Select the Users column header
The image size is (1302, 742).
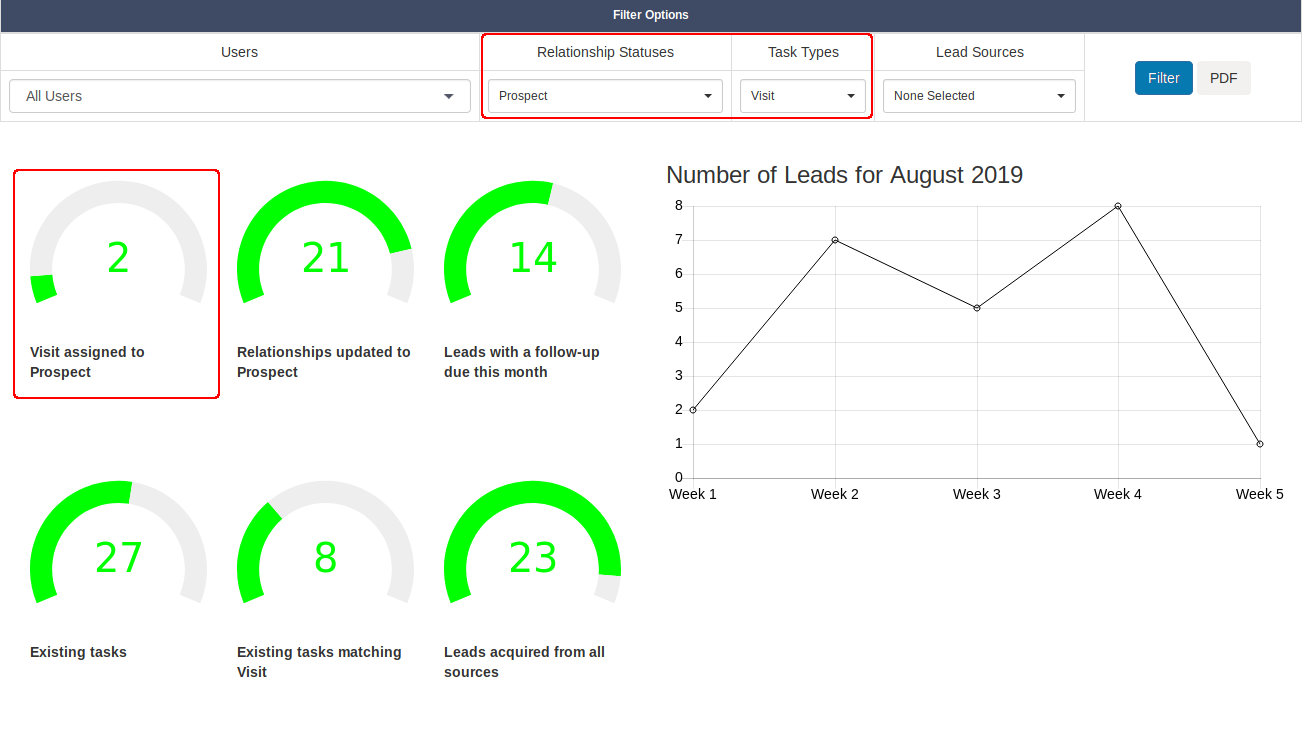tap(239, 52)
